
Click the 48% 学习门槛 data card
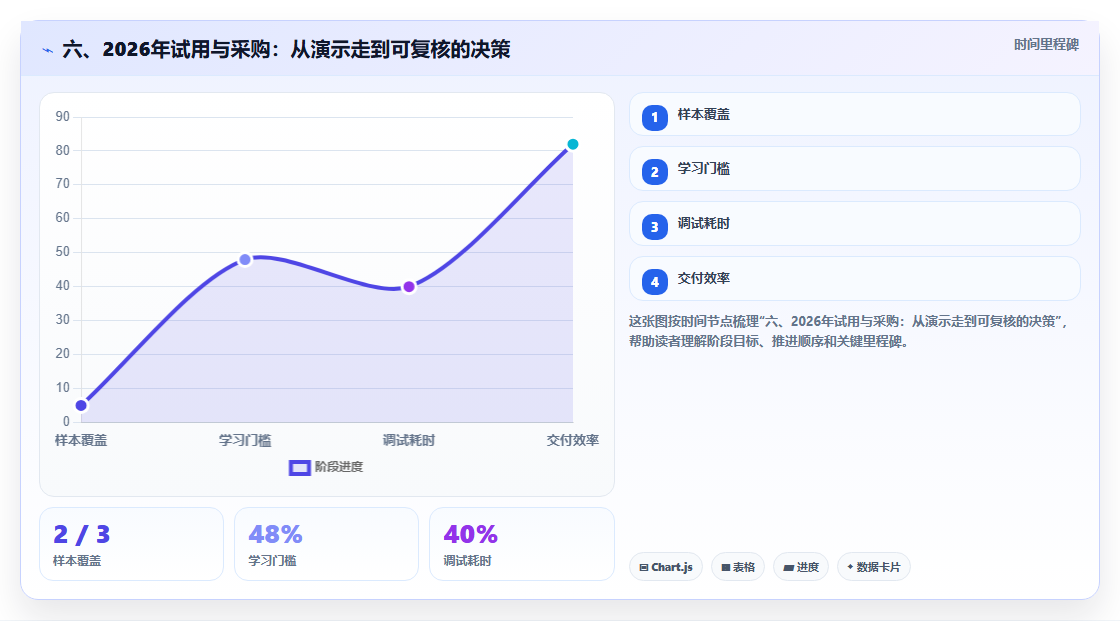[326, 544]
